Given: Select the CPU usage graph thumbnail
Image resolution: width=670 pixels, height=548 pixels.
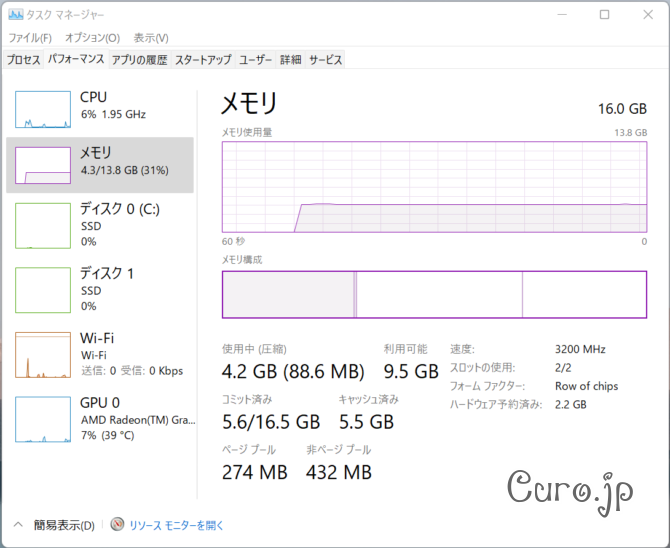Looking at the screenshot, I should pos(42,109).
